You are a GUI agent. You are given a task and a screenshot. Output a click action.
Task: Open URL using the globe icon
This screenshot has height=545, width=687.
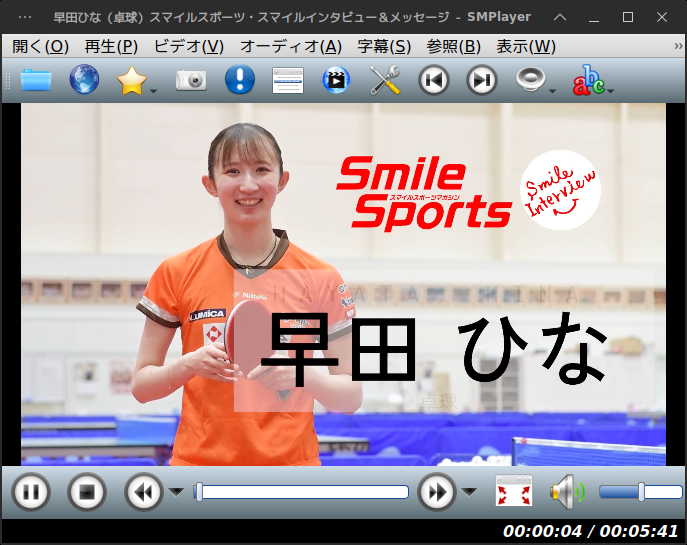pos(84,79)
